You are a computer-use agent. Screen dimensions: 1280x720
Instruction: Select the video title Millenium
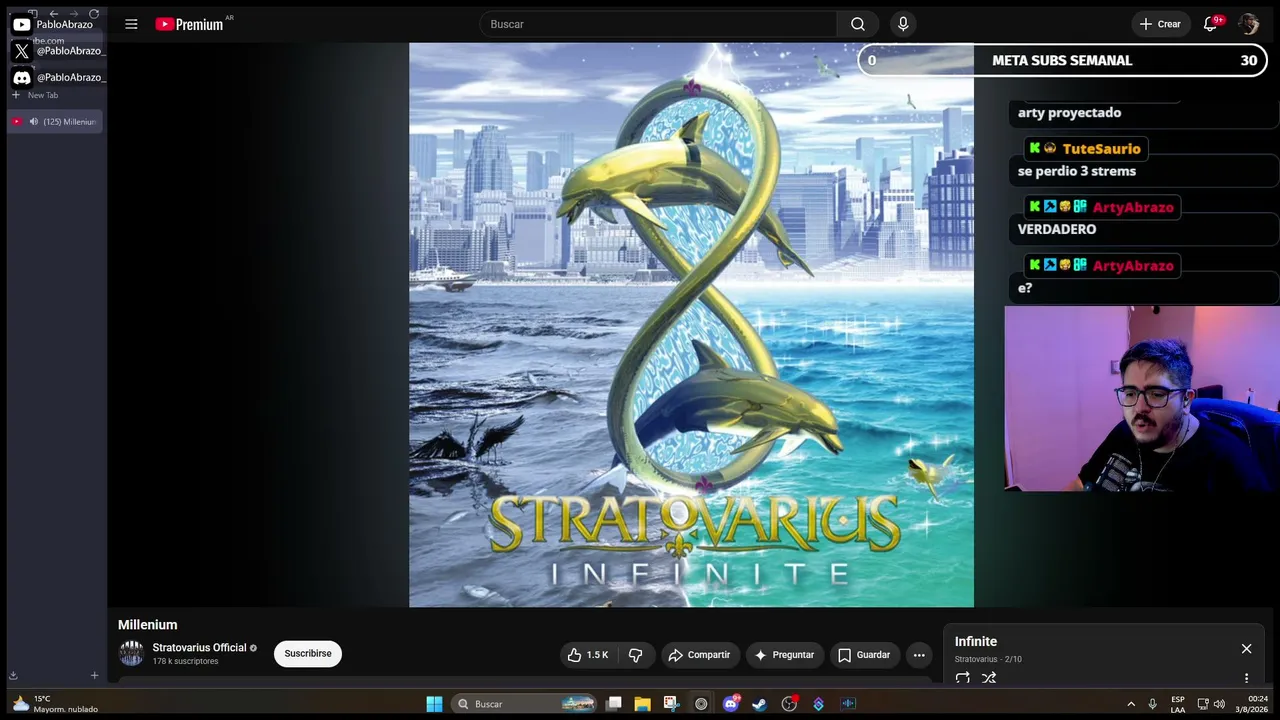[148, 625]
